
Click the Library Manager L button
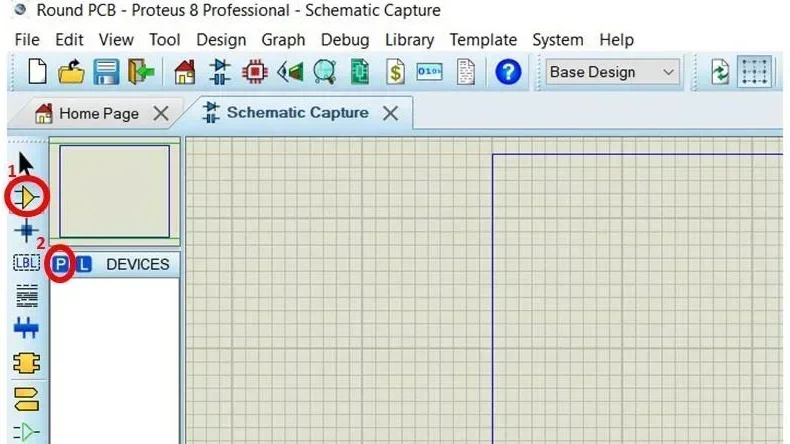84,264
